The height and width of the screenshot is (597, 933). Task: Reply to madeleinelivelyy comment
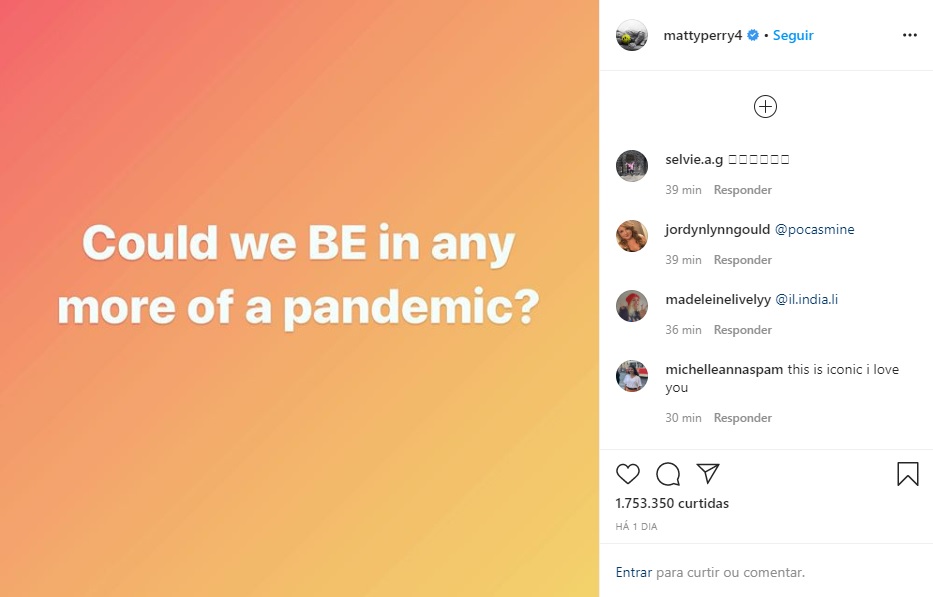pyautogui.click(x=742, y=330)
